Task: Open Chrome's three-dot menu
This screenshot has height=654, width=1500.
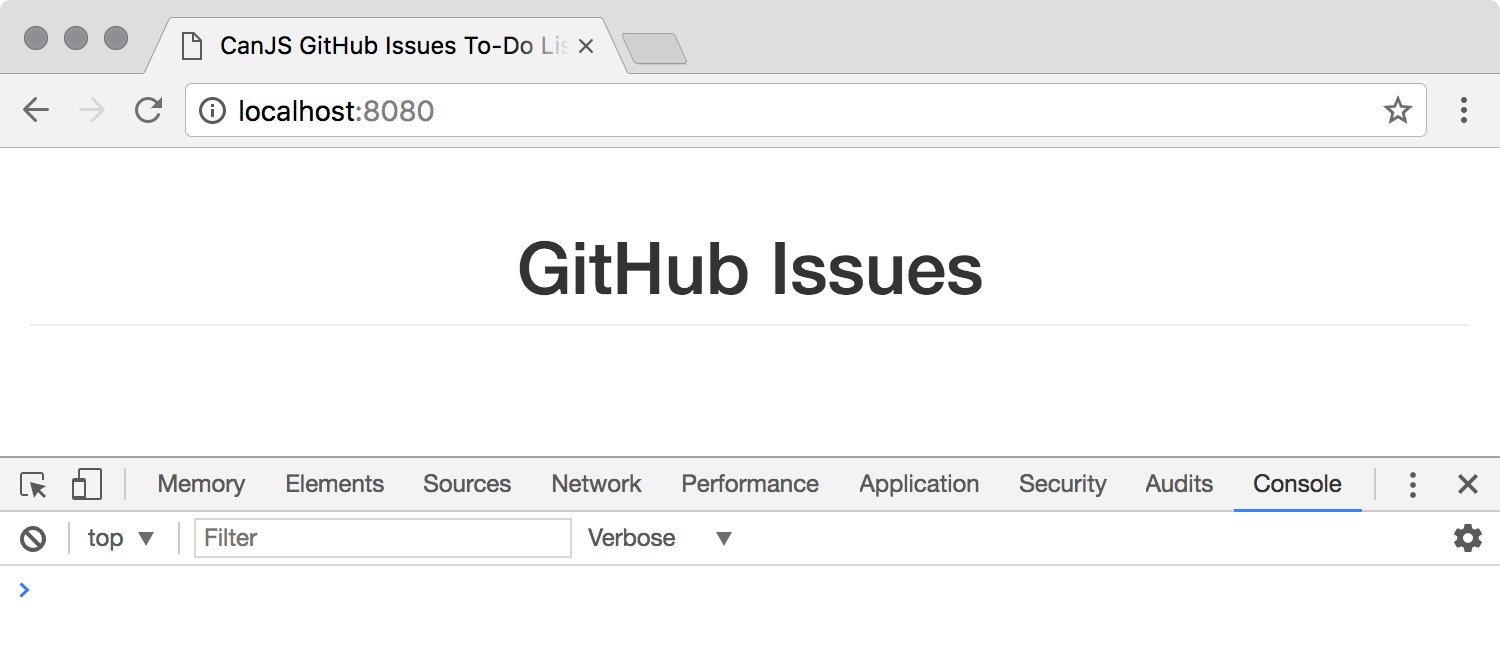Action: (1463, 110)
